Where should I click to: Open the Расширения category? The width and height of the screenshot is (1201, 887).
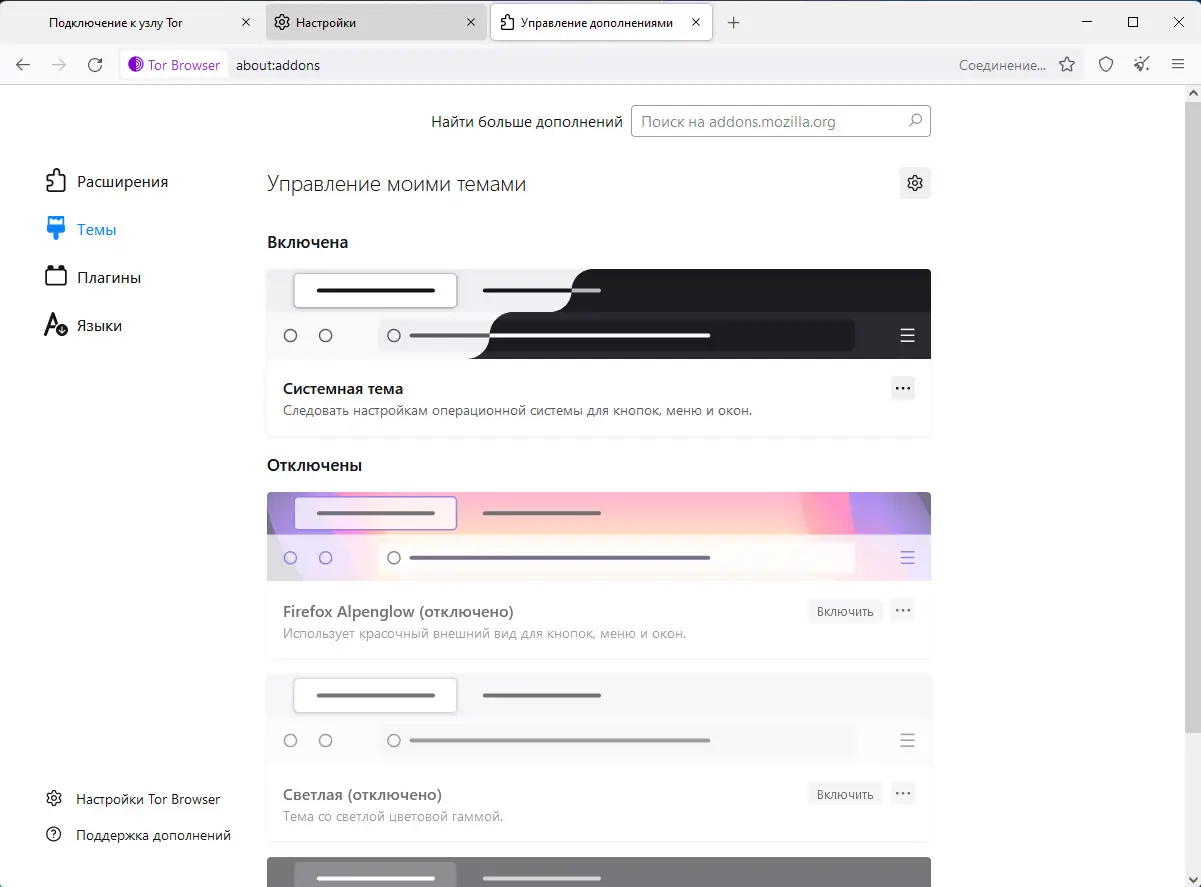click(107, 181)
